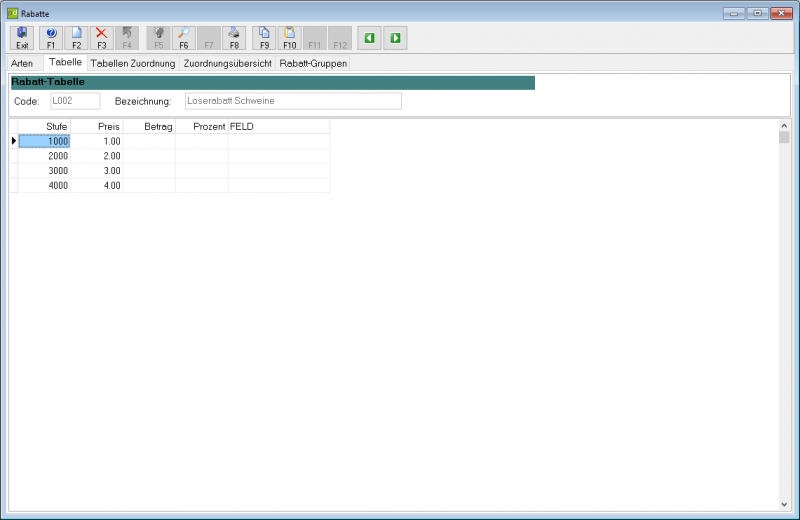Select Stufe cell 4000

(x=44, y=186)
